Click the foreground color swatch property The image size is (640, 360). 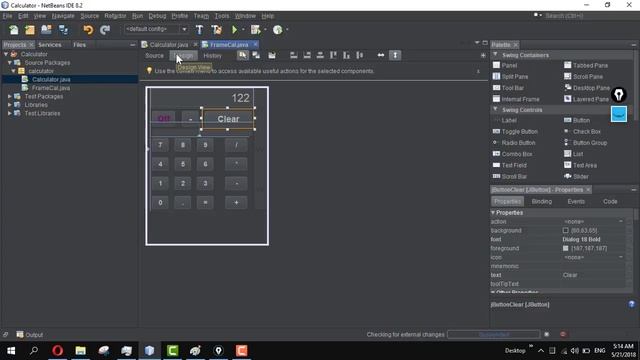(565, 248)
